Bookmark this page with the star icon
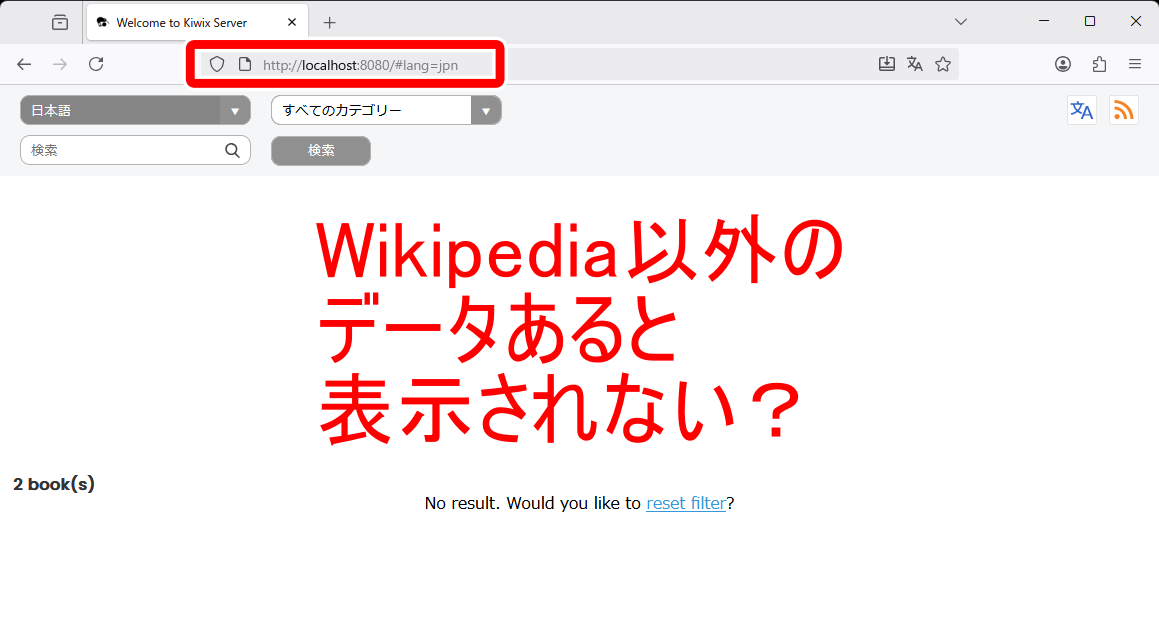The image size is (1159, 625). [x=942, y=64]
